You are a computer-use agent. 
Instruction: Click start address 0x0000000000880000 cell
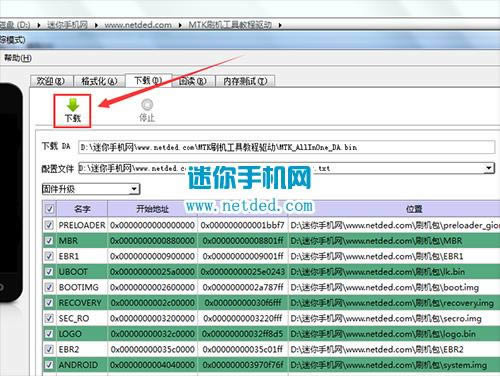pos(153,240)
